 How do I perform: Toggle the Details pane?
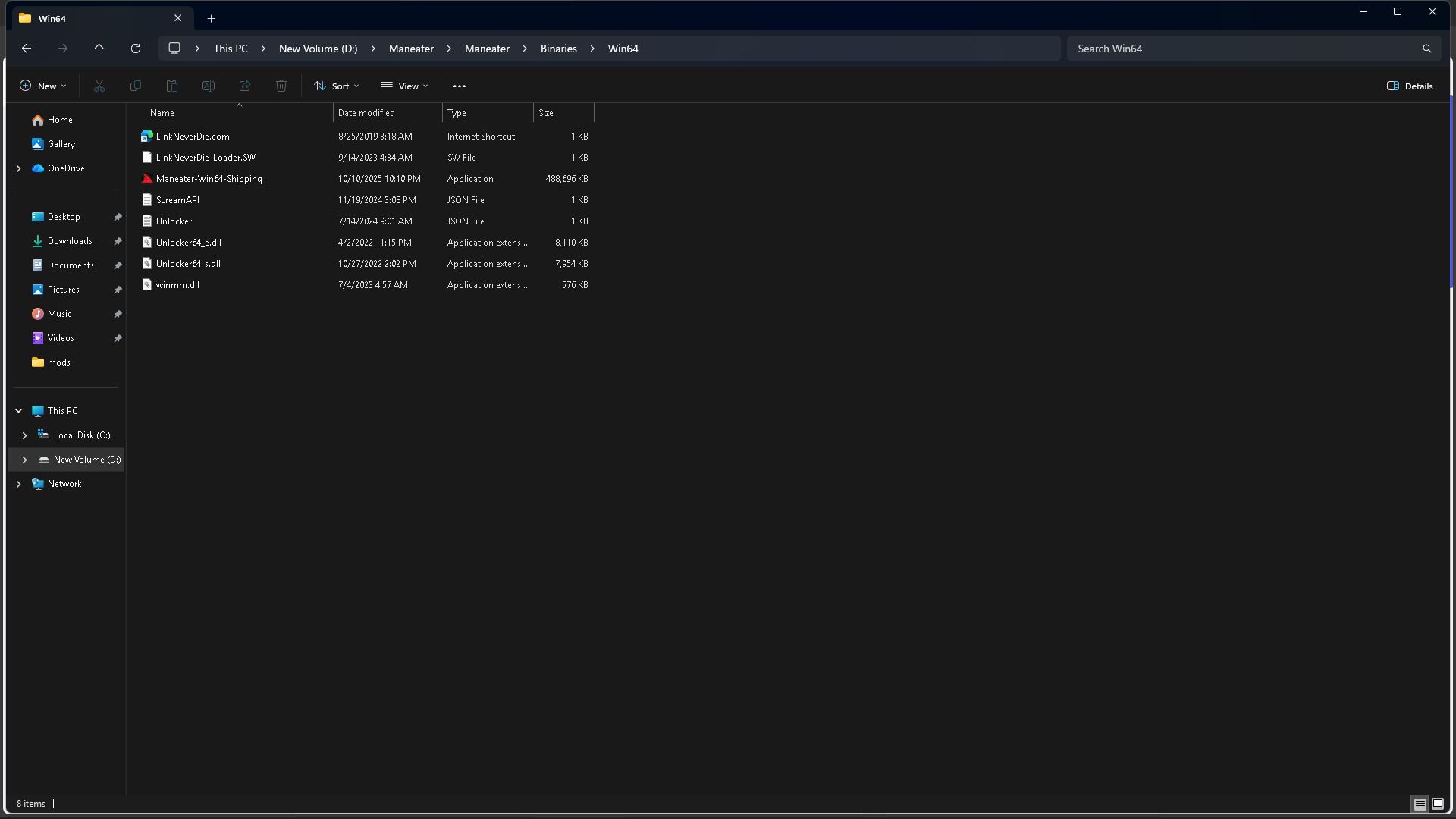pyautogui.click(x=1410, y=86)
